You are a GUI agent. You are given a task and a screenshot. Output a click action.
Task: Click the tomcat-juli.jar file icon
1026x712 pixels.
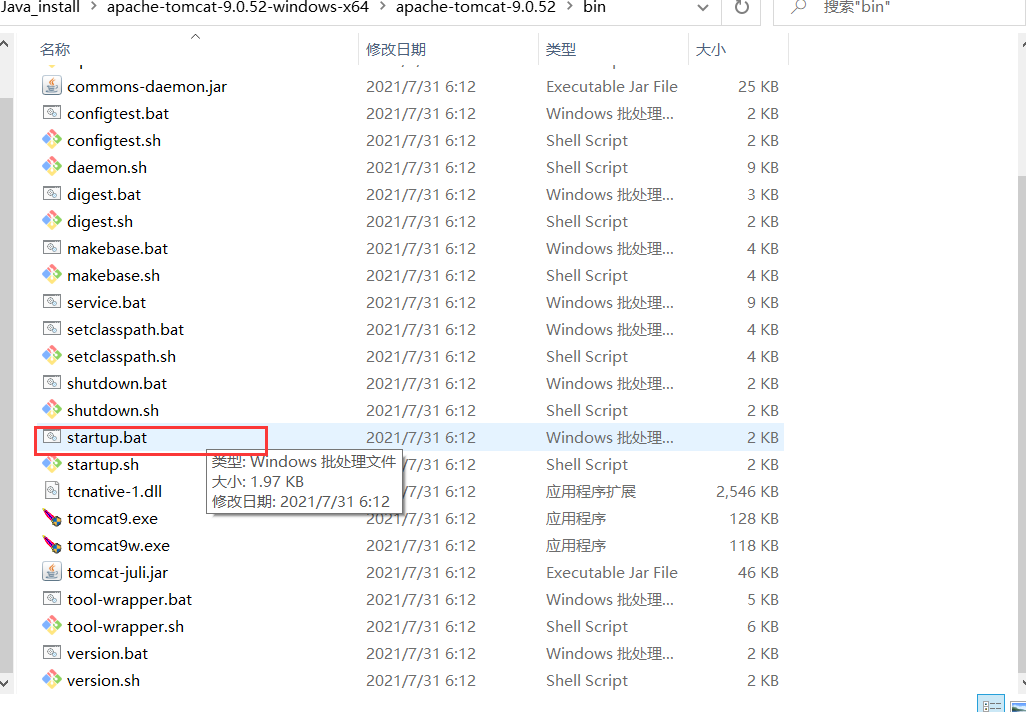pyautogui.click(x=52, y=572)
